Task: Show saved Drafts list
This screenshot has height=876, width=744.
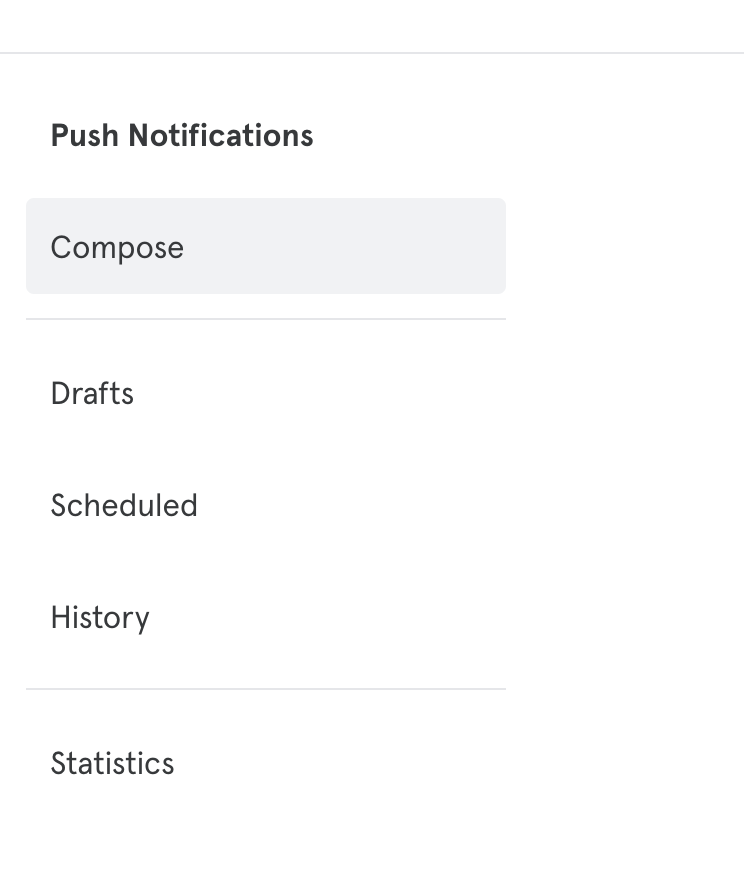Action: tap(92, 393)
